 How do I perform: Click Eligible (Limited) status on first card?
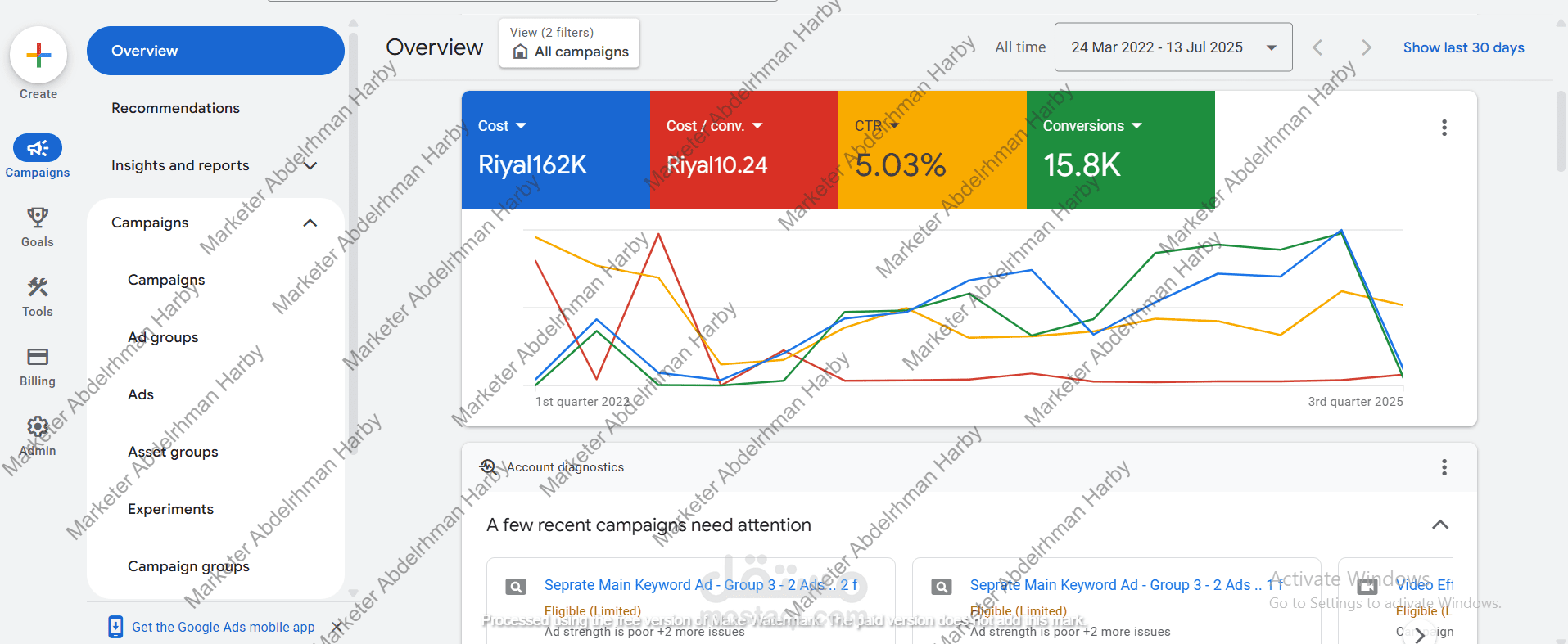click(593, 611)
